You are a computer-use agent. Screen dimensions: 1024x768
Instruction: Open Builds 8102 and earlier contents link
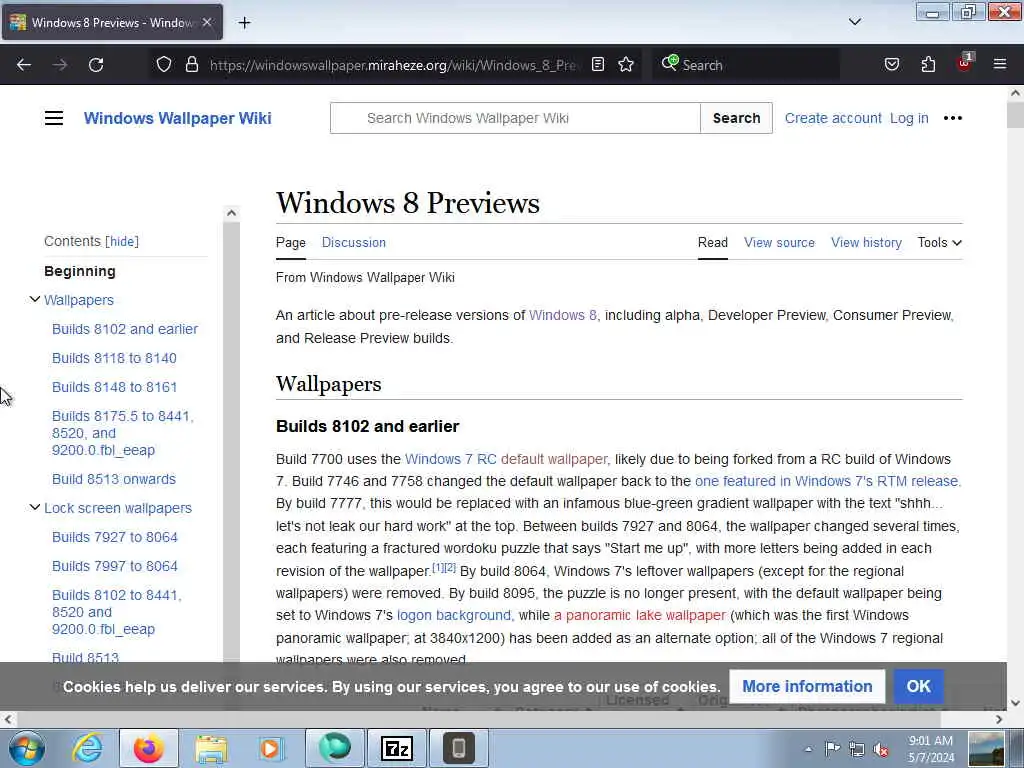point(125,329)
